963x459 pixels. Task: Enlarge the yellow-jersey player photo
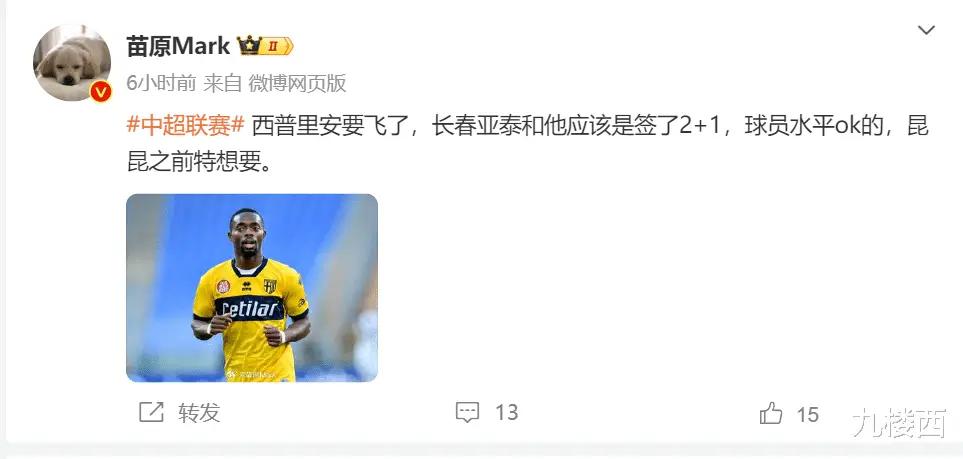tap(252, 288)
